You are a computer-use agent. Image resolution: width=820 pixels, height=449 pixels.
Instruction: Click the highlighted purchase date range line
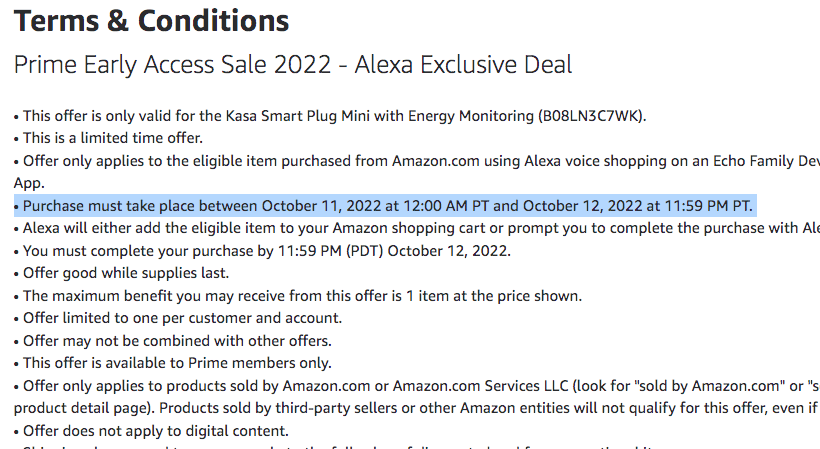click(385, 205)
